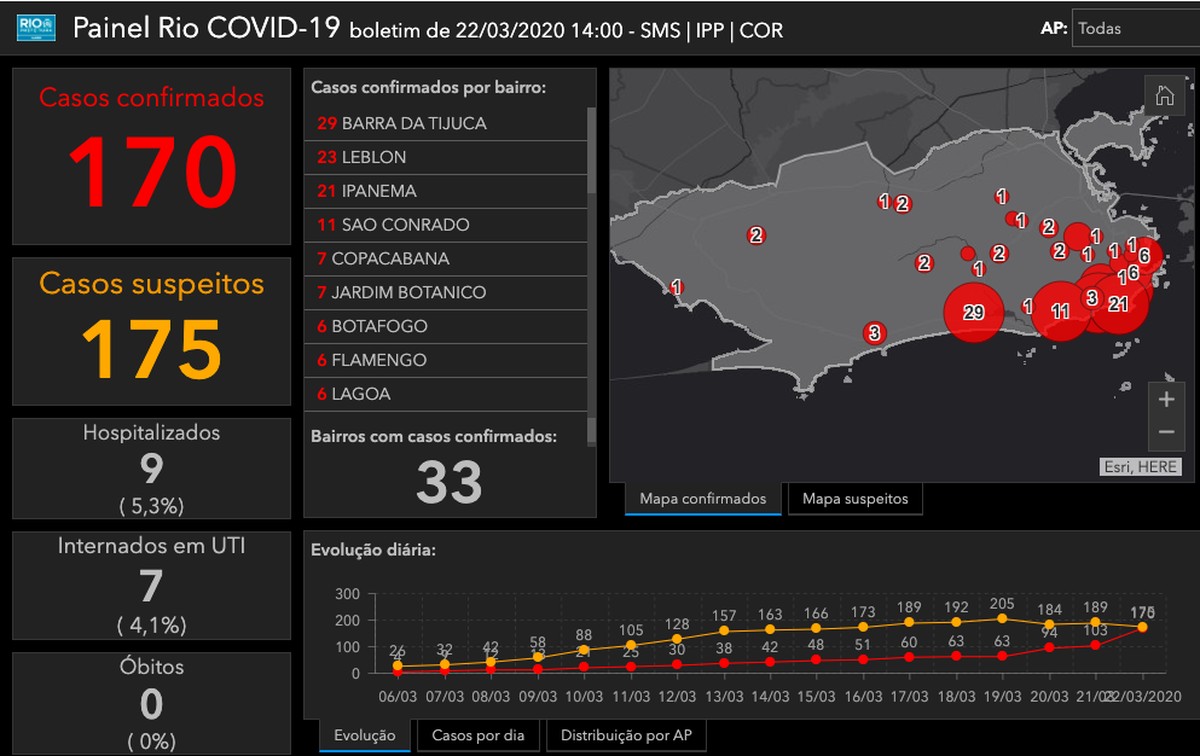1200x756 pixels.
Task: Open the AP Todas dropdown
Action: click(1134, 29)
